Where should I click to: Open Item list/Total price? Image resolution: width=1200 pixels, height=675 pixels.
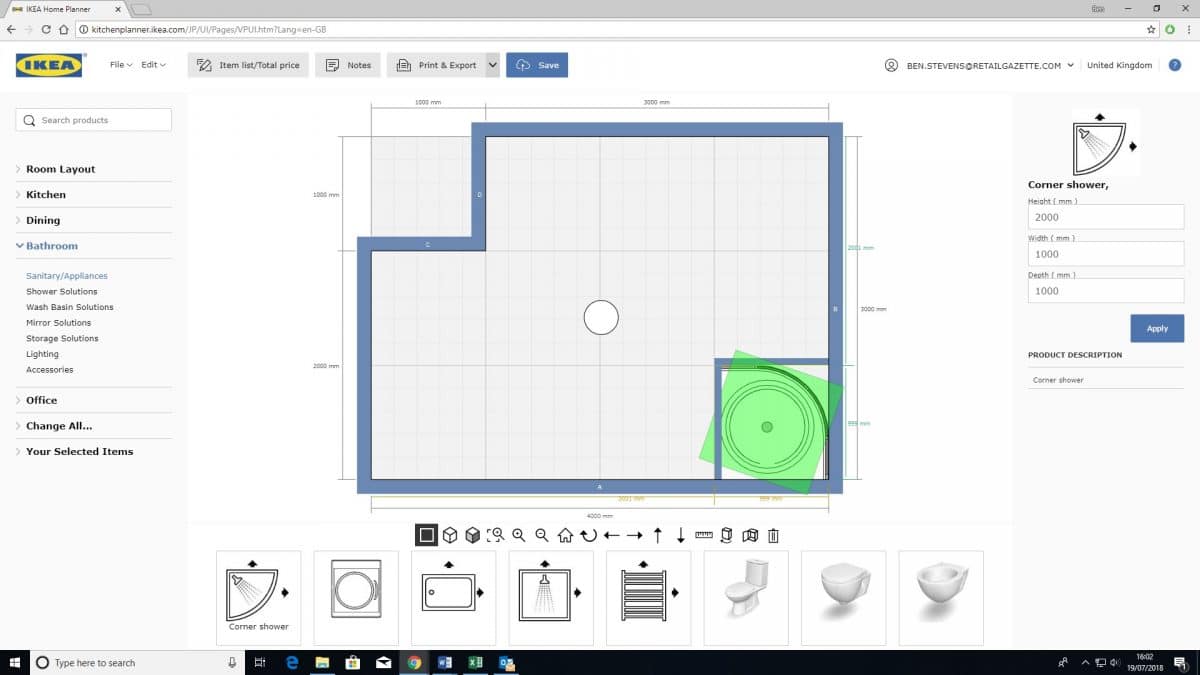(247, 64)
